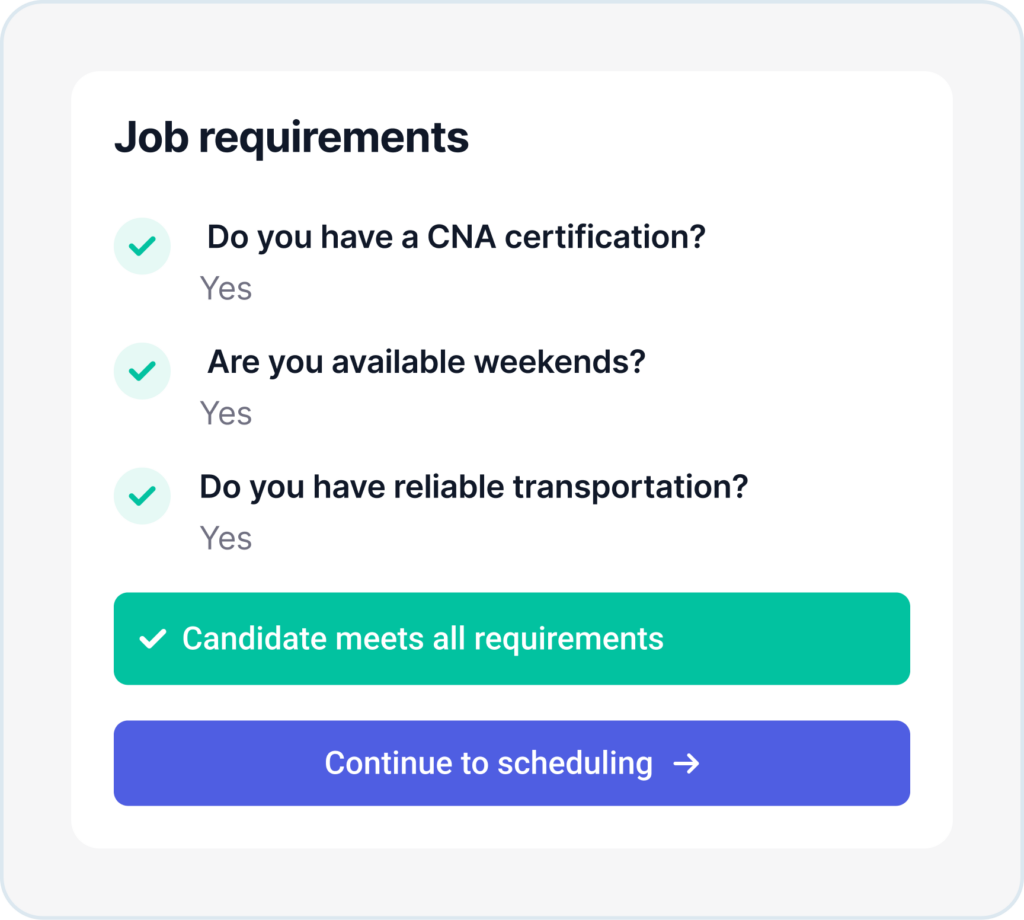Click the word 'requirements' in the green banner
The width and height of the screenshot is (1024, 920).
(x=568, y=639)
